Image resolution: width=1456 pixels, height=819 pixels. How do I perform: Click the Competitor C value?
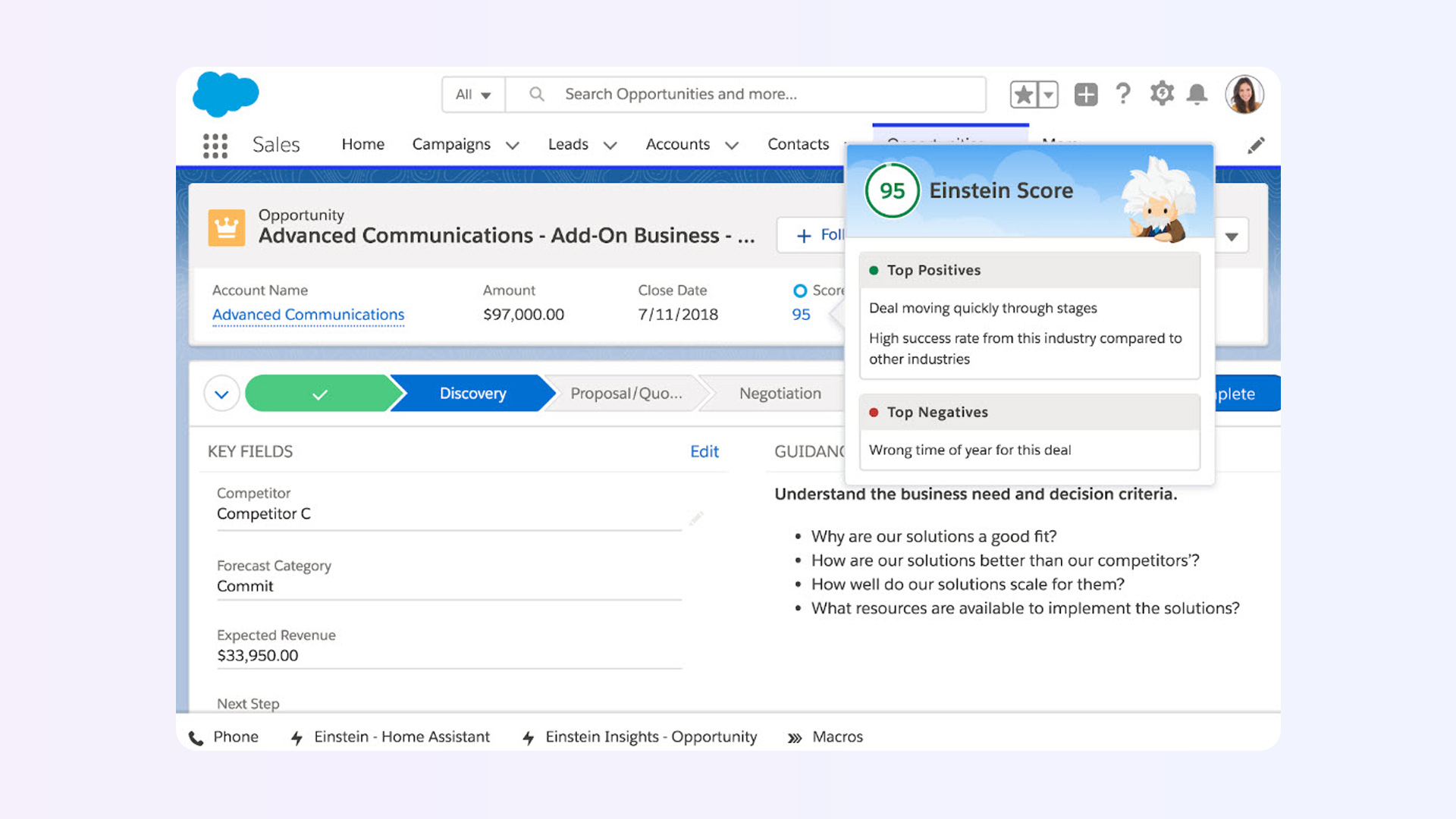point(263,514)
